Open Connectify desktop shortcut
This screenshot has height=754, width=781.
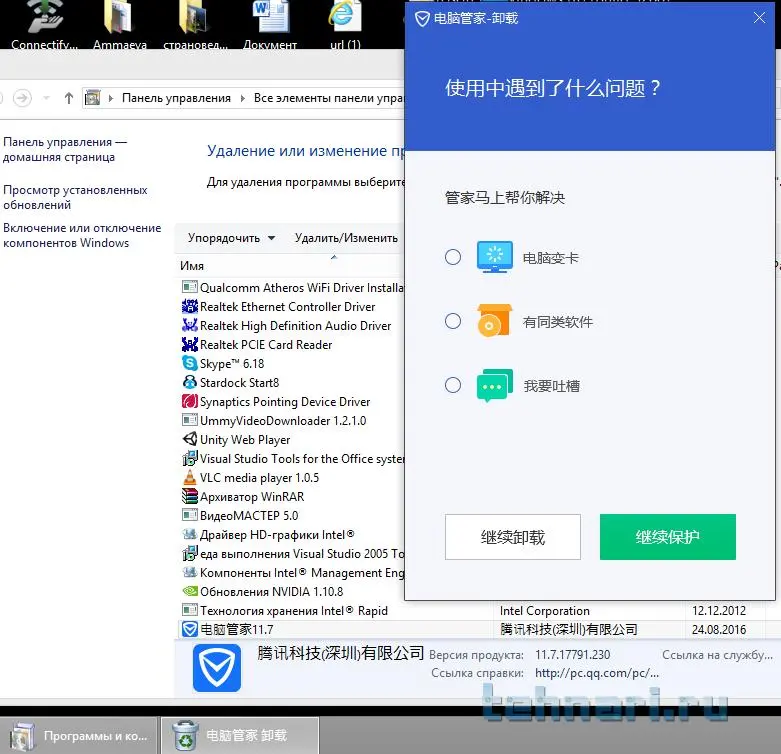pyautogui.click(x=44, y=25)
